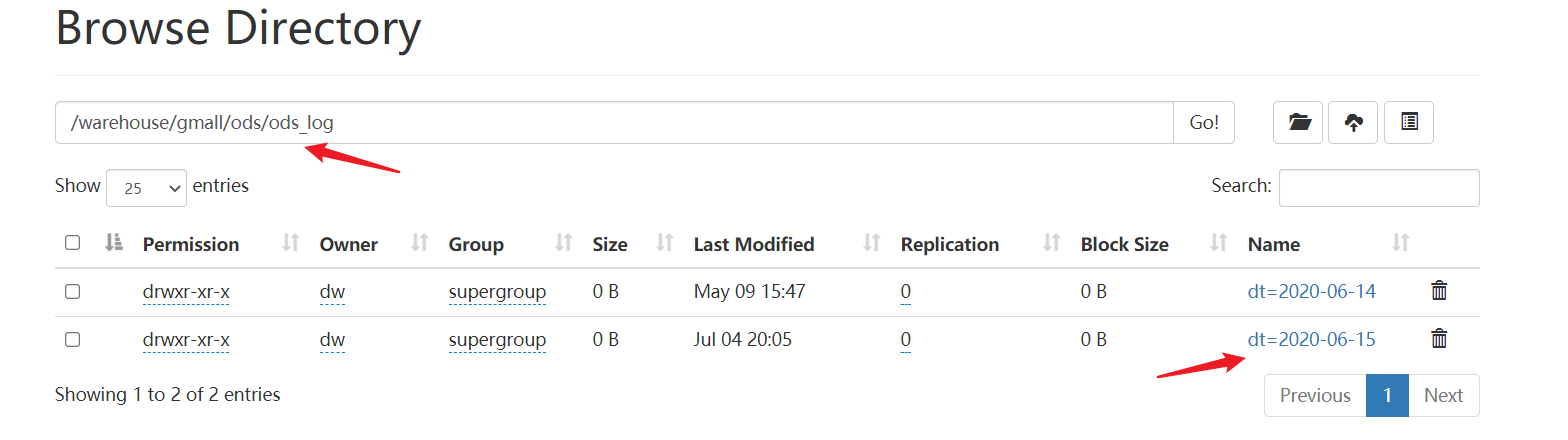Click the Previous pagination button
Viewport: 1568px width, 440px height.
point(1315,395)
